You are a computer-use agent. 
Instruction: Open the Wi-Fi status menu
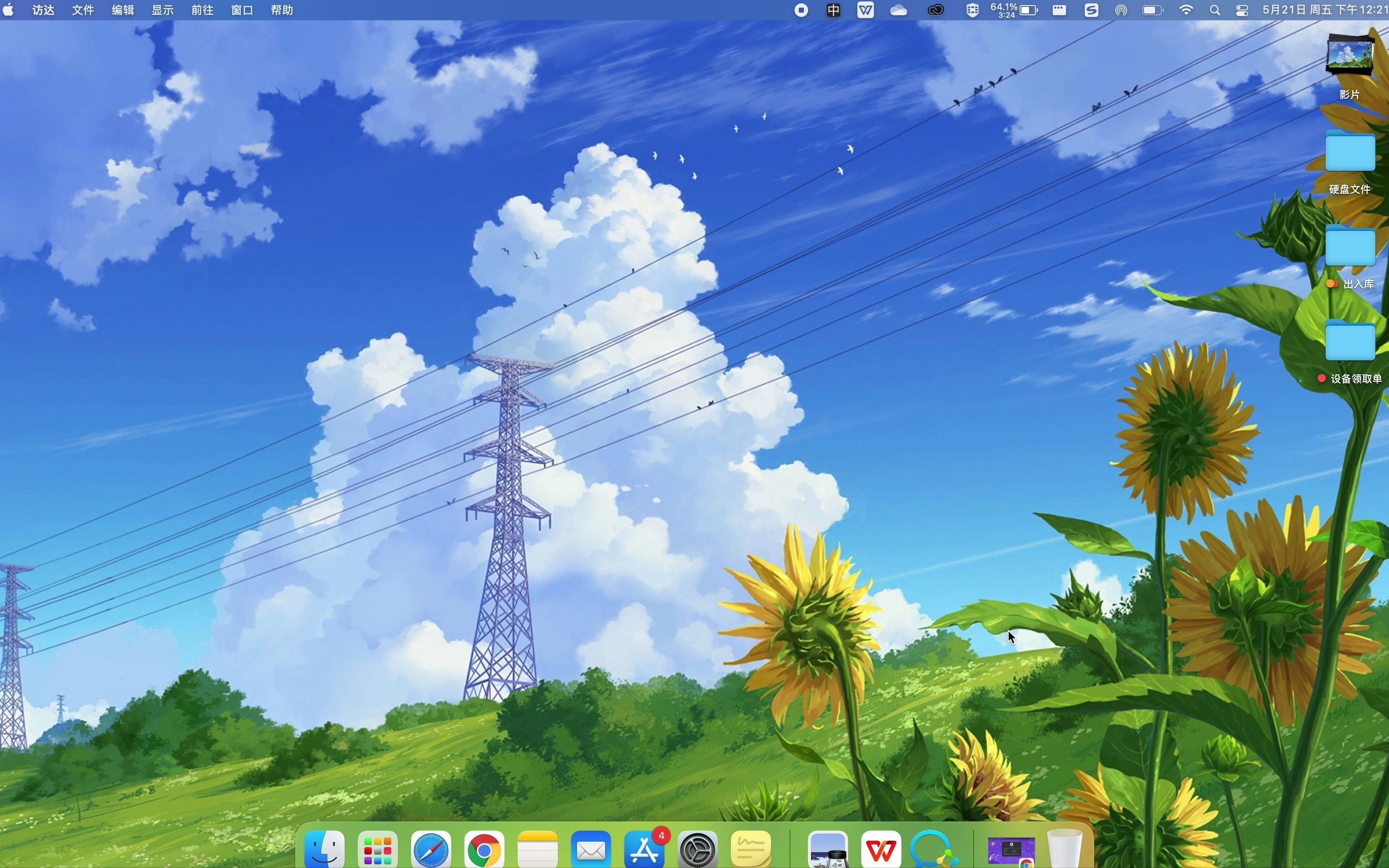click(1186, 10)
